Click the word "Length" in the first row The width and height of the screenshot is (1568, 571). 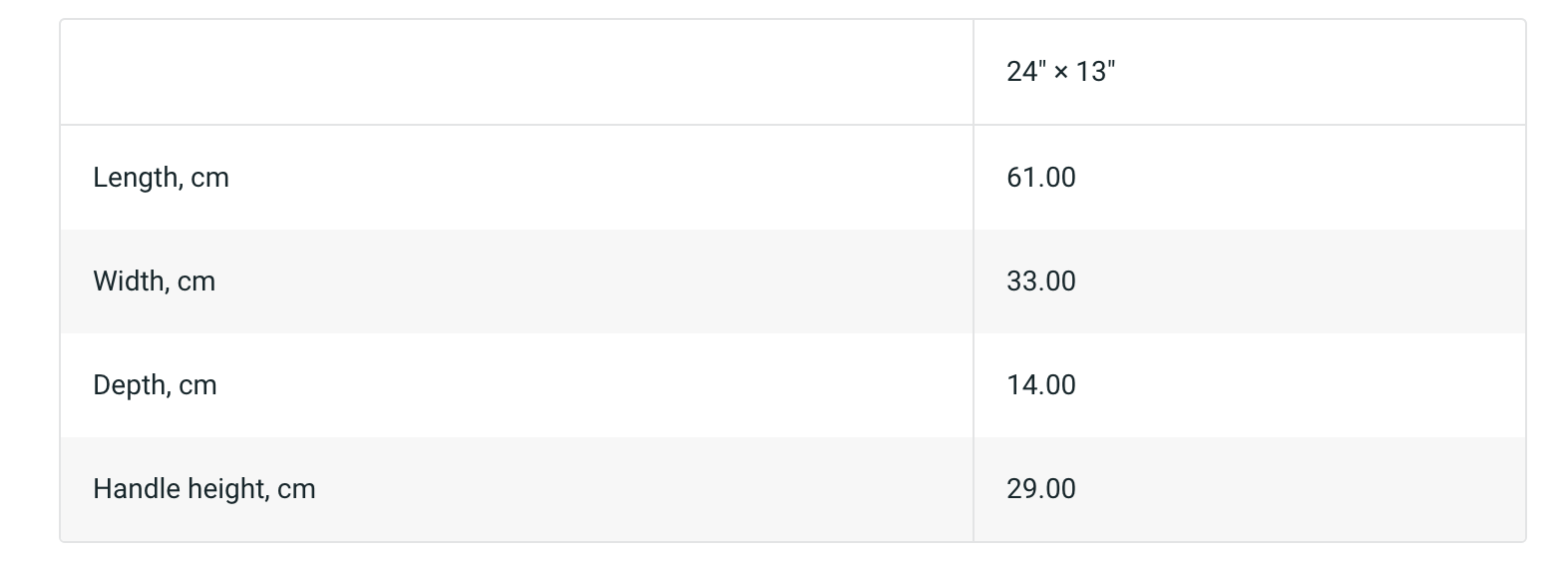pyautogui.click(x=137, y=178)
